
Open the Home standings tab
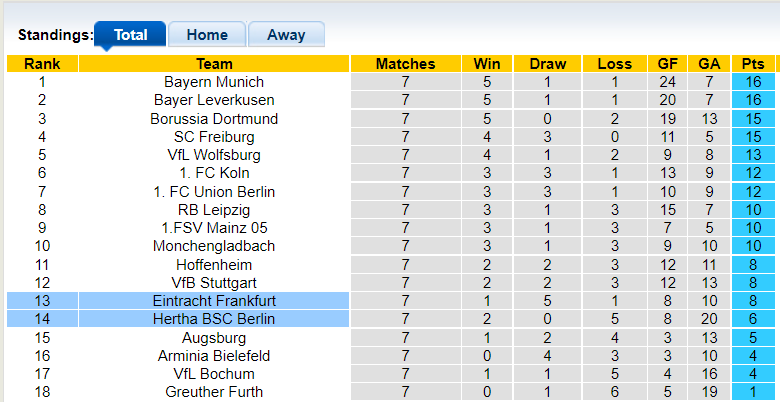pyautogui.click(x=206, y=34)
